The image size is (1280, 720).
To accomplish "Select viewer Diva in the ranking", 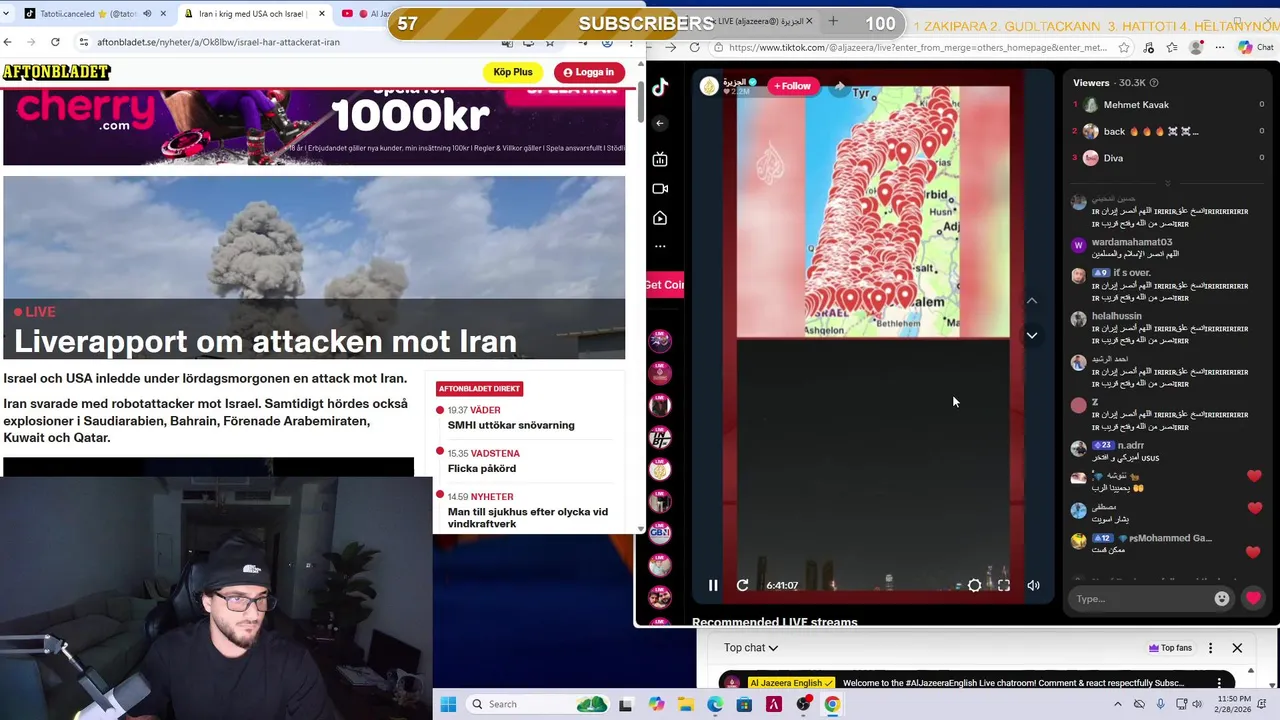I will pyautogui.click(x=1113, y=158).
